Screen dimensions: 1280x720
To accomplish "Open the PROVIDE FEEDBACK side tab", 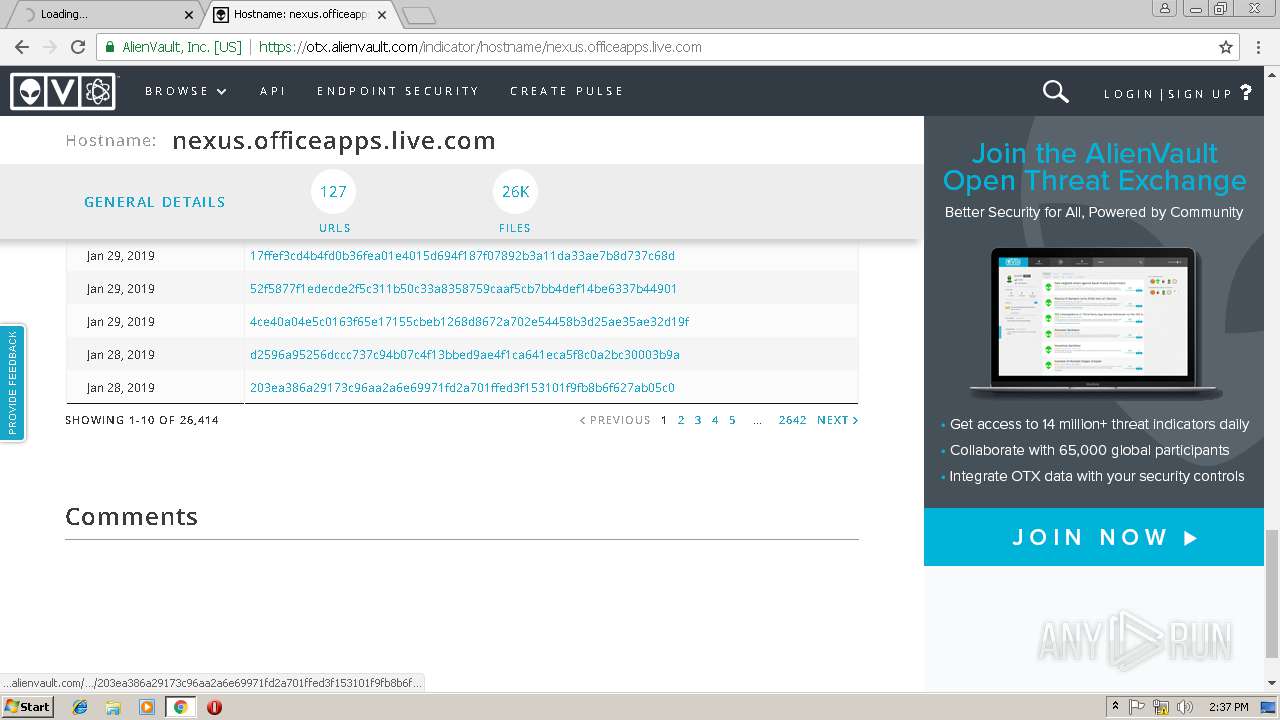I will (x=12, y=383).
